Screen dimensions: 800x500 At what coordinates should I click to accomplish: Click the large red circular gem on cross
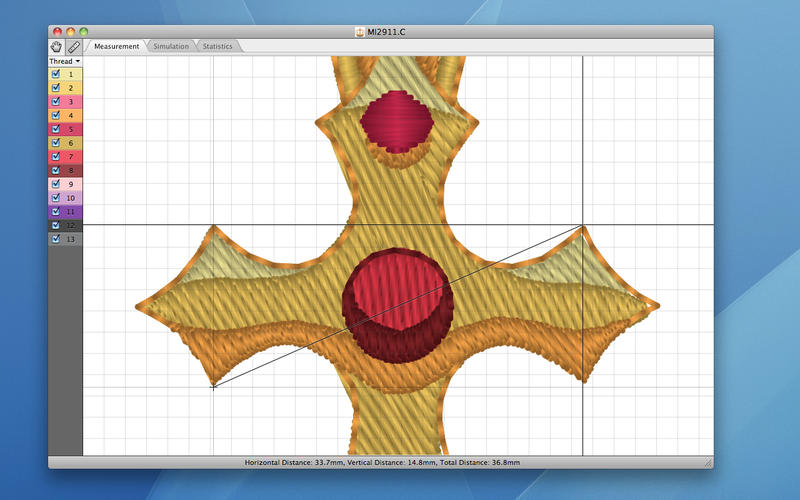(398, 305)
